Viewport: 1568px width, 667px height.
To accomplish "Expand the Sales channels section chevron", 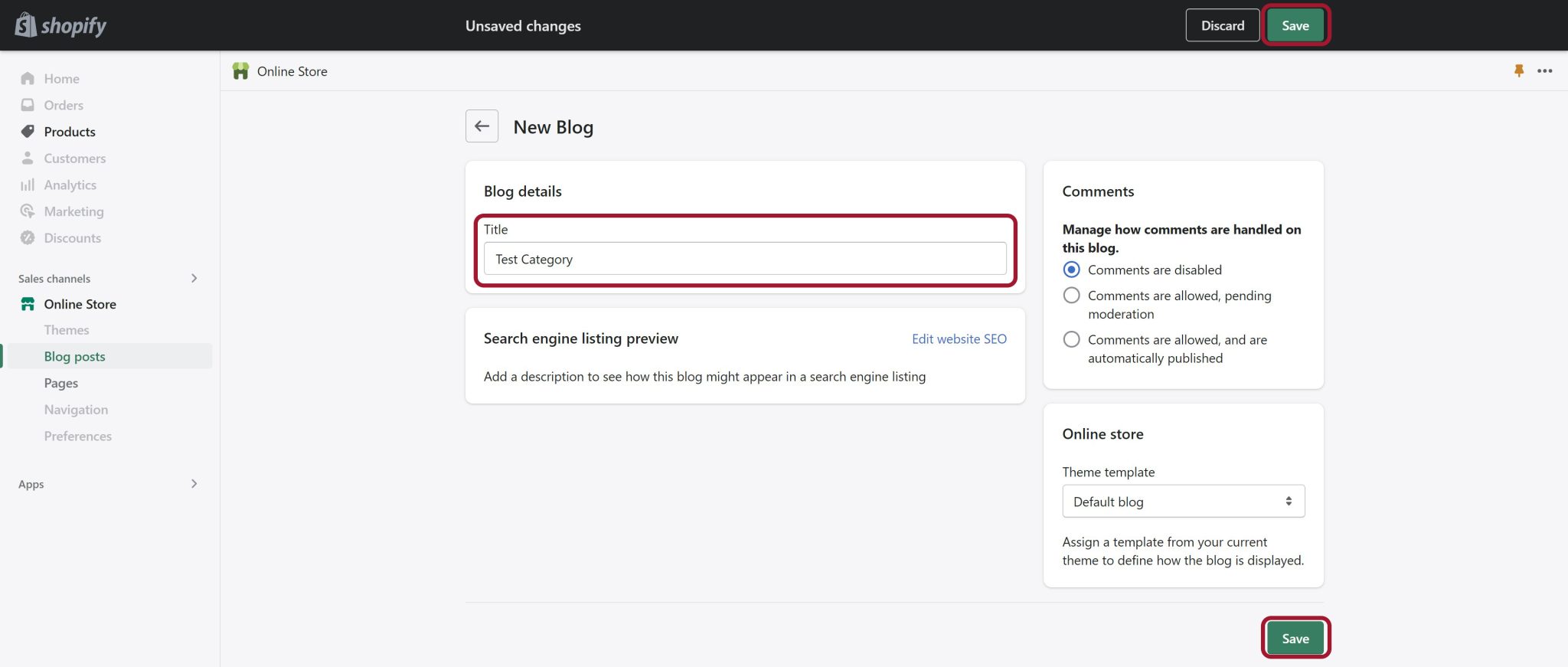I will 194,278.
